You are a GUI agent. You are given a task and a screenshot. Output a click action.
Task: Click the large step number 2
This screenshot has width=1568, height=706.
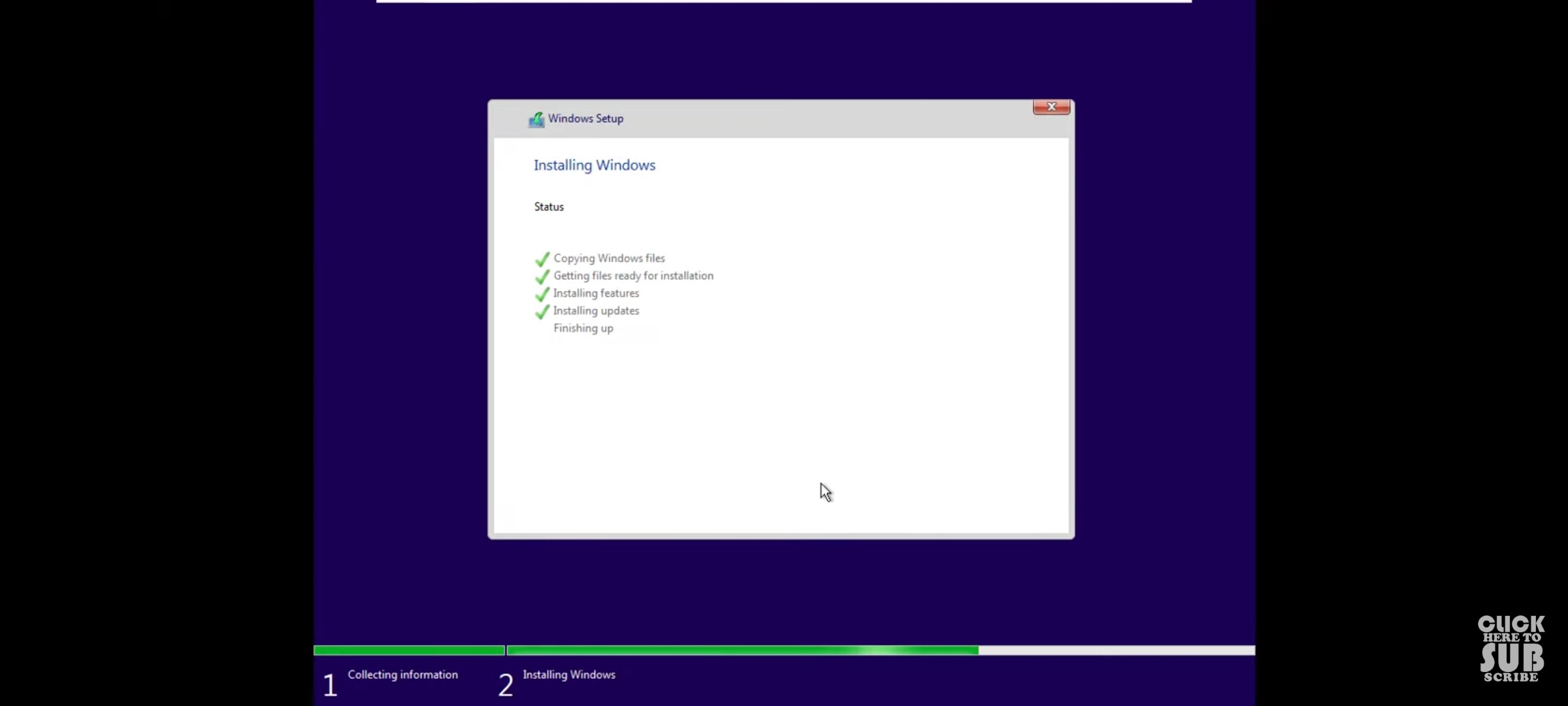pyautogui.click(x=505, y=685)
